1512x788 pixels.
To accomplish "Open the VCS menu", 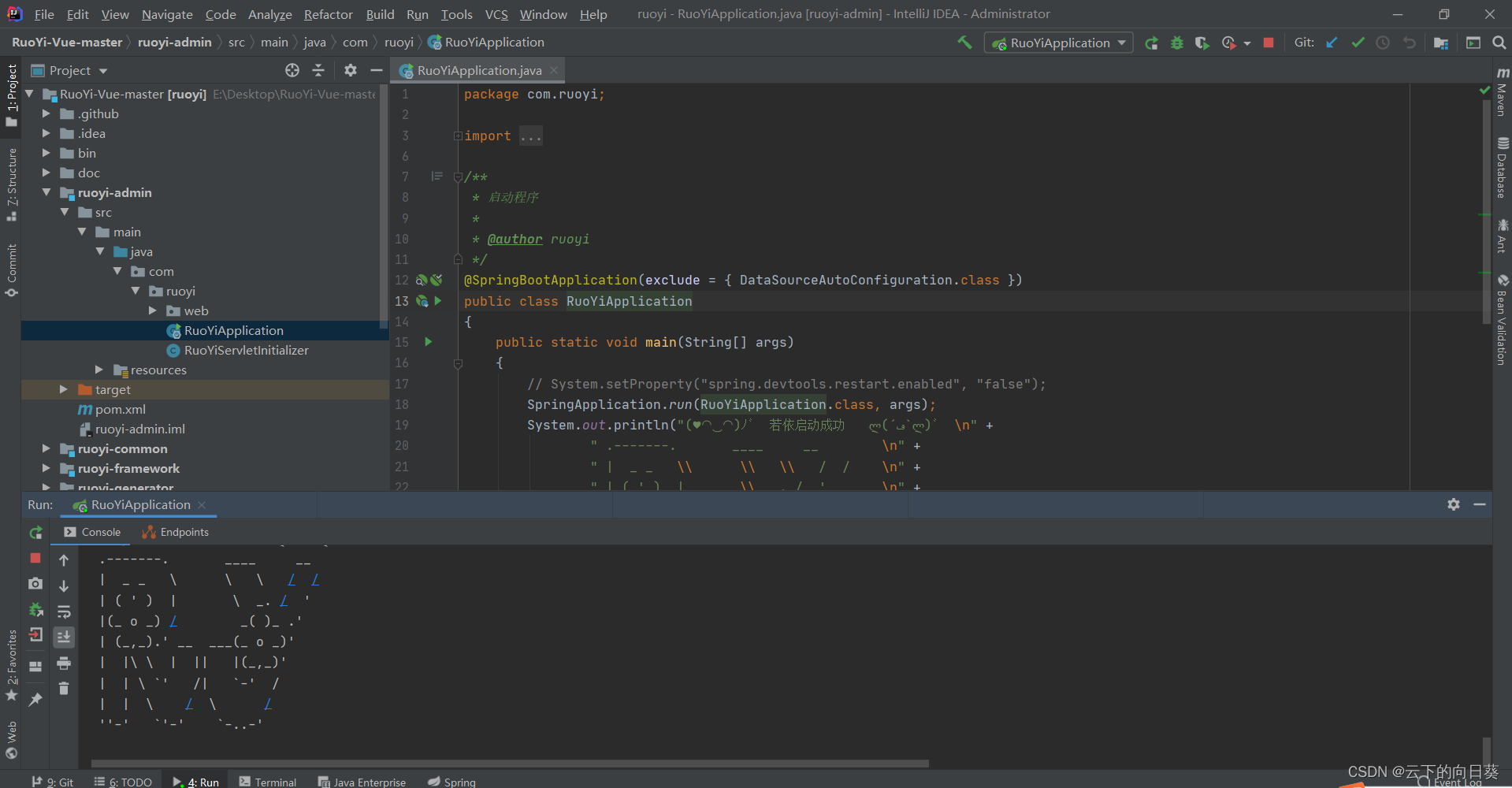I will (496, 14).
